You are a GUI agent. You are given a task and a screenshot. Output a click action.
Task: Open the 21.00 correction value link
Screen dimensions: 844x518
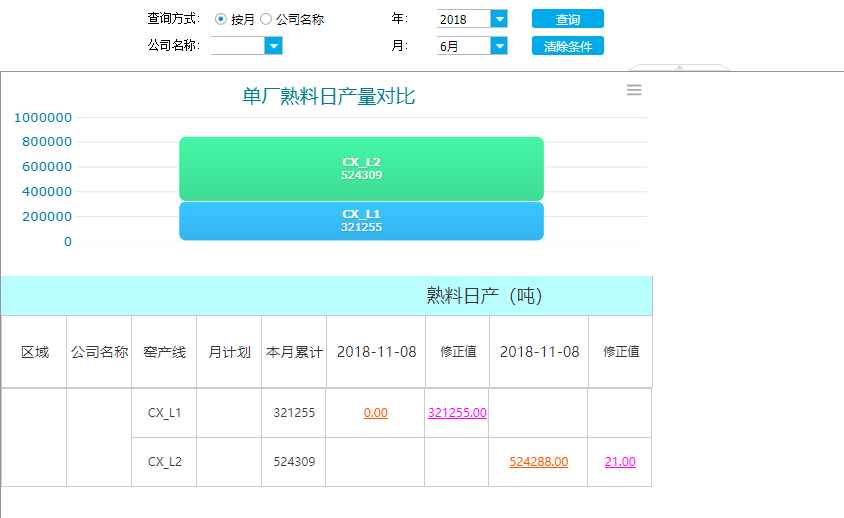click(x=620, y=462)
